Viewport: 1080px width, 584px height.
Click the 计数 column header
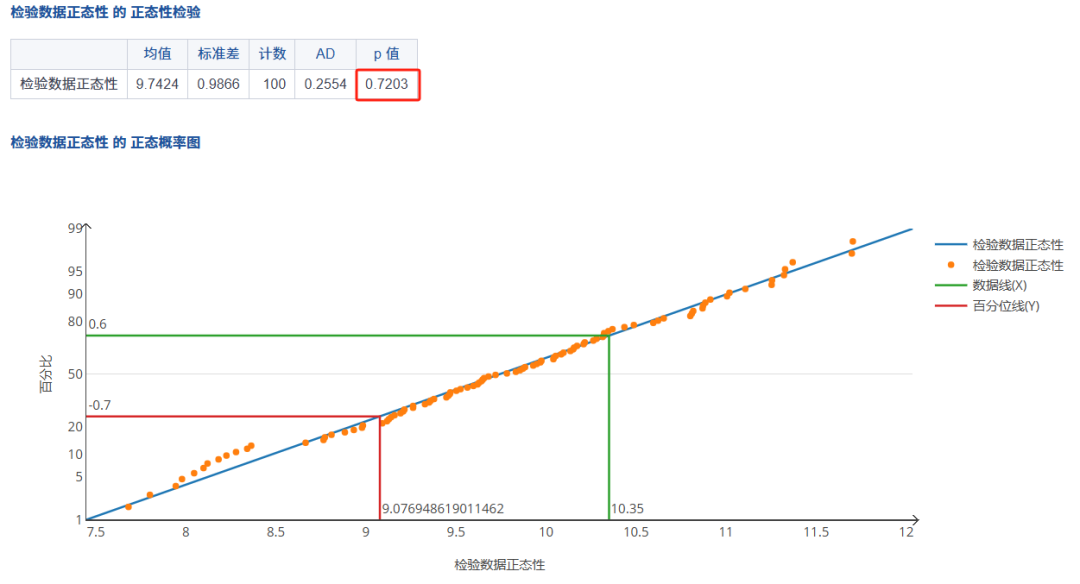click(x=272, y=54)
